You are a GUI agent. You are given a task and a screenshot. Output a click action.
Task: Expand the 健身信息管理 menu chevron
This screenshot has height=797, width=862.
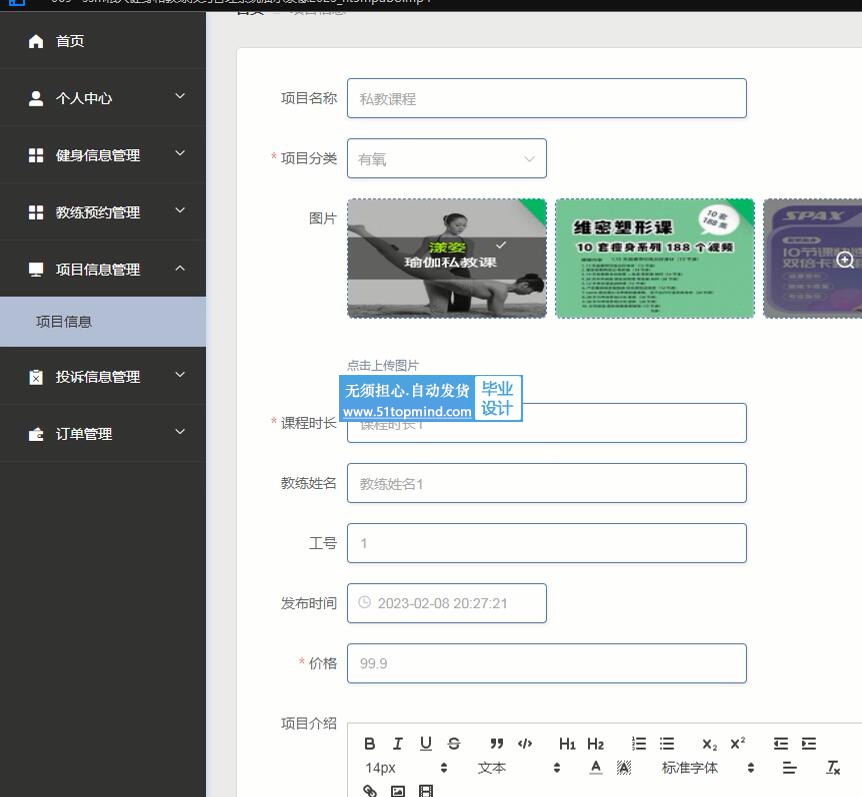click(180, 153)
